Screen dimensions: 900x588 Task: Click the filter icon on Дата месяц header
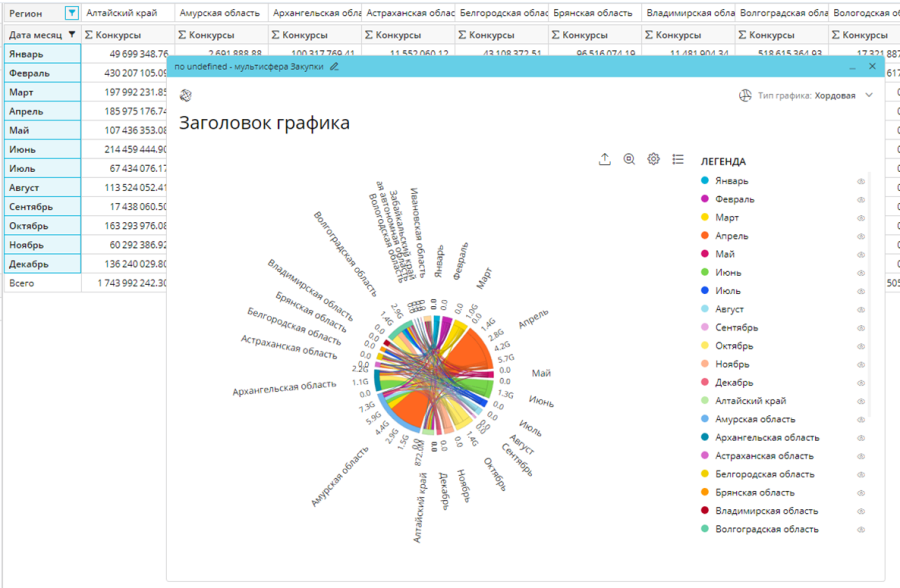[x=71, y=34]
